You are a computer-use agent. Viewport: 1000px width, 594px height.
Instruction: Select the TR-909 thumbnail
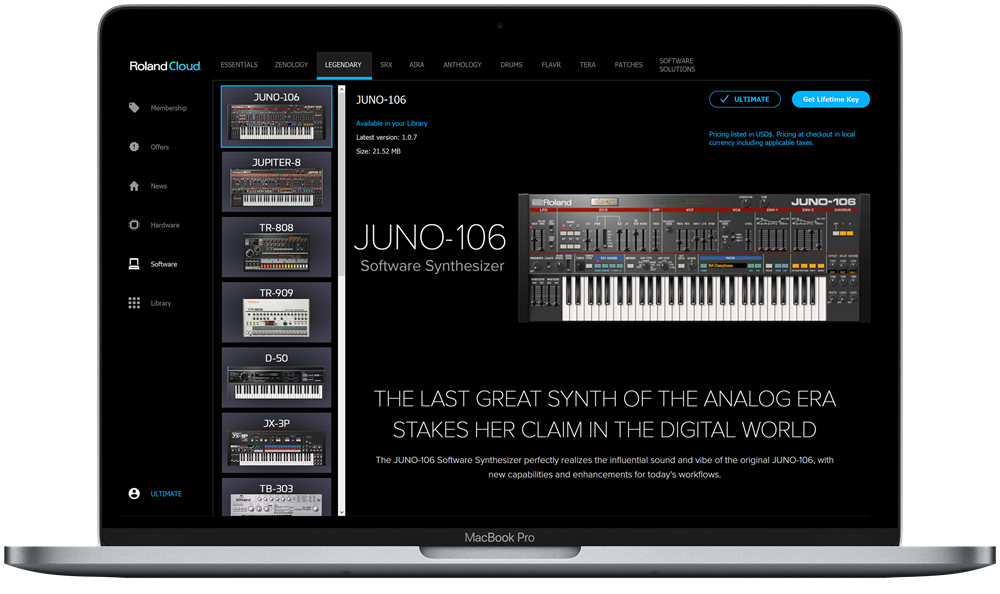click(276, 312)
